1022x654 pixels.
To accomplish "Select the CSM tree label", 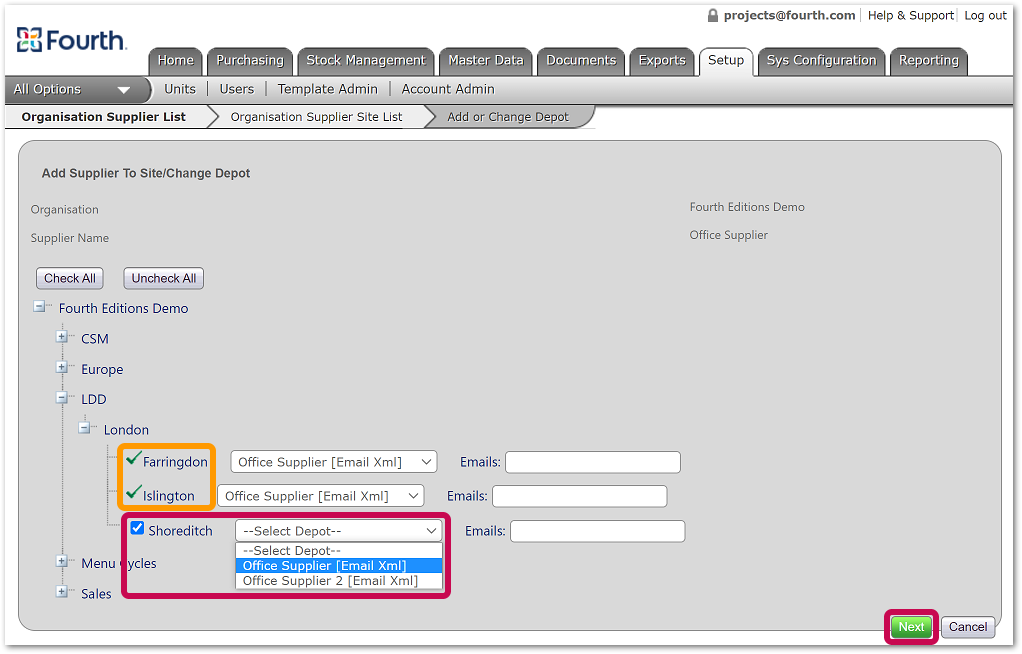I will coord(95,339).
